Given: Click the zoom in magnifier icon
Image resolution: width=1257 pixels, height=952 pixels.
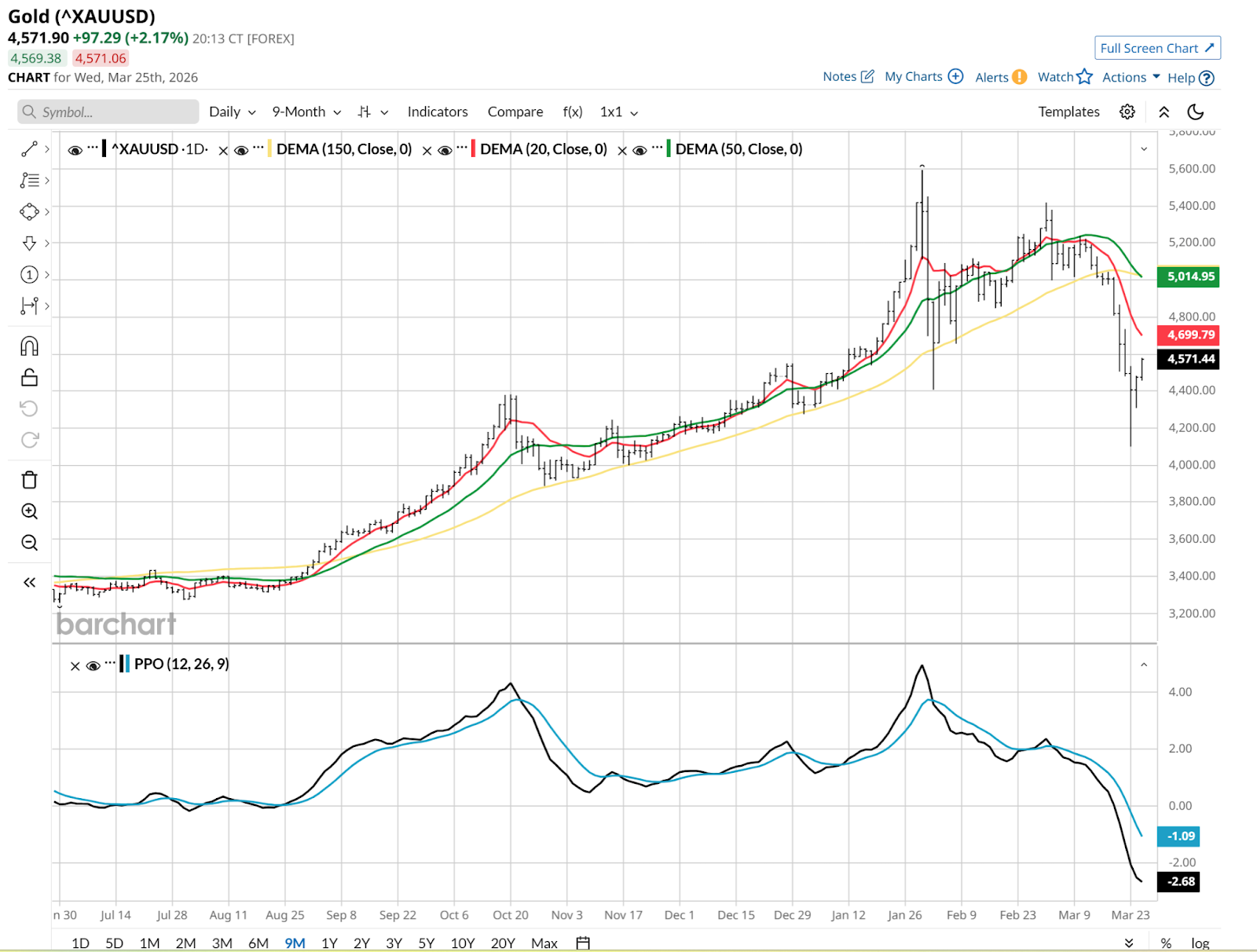Looking at the screenshot, I should [x=29, y=511].
